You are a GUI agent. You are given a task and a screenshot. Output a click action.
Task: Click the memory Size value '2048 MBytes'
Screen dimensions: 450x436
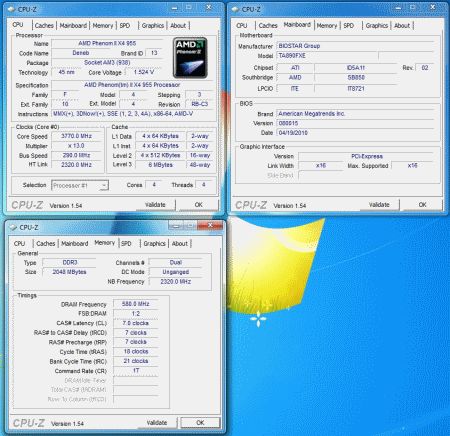click(x=70, y=272)
